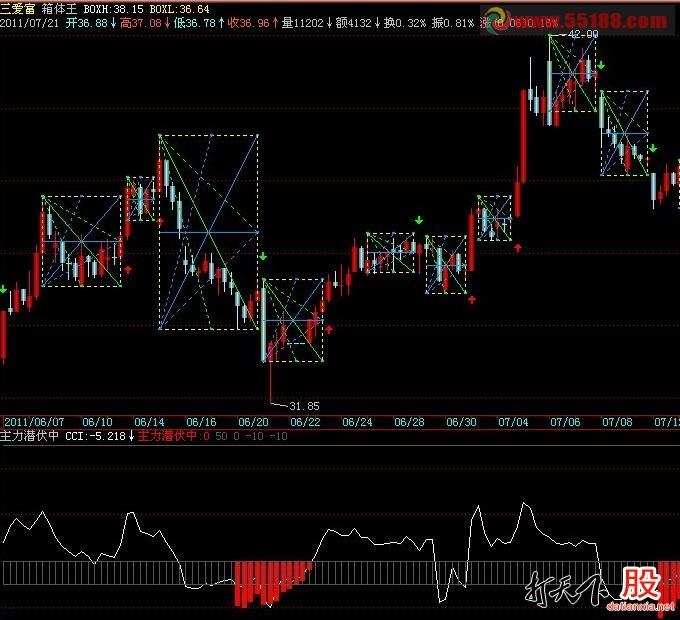Click the red 主力潜伏中 parameter label
This screenshot has width=680, height=620.
(167, 436)
